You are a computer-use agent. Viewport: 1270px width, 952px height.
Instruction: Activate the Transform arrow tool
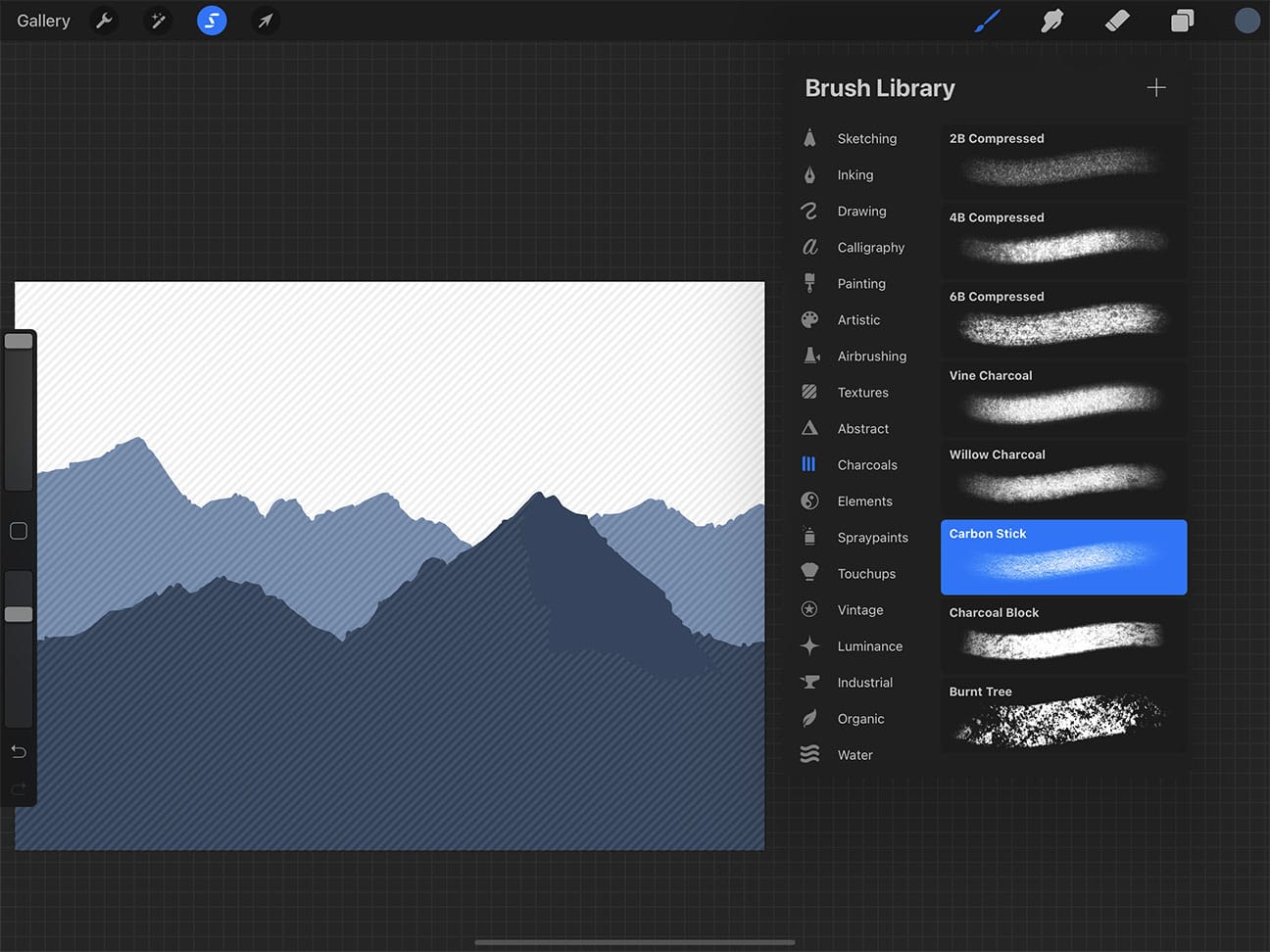[x=266, y=21]
